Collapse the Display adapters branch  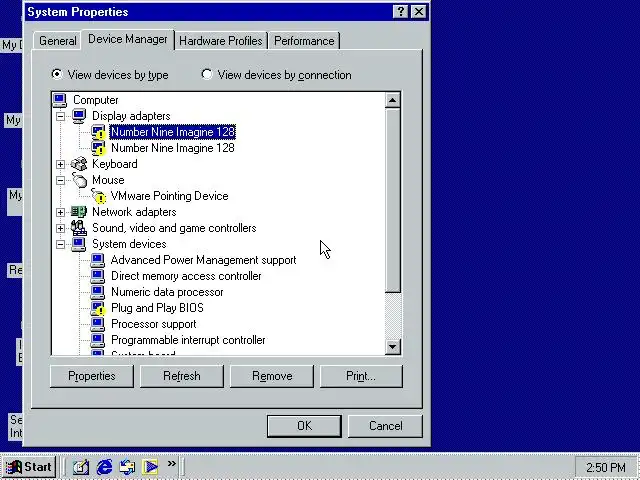[x=60, y=116]
